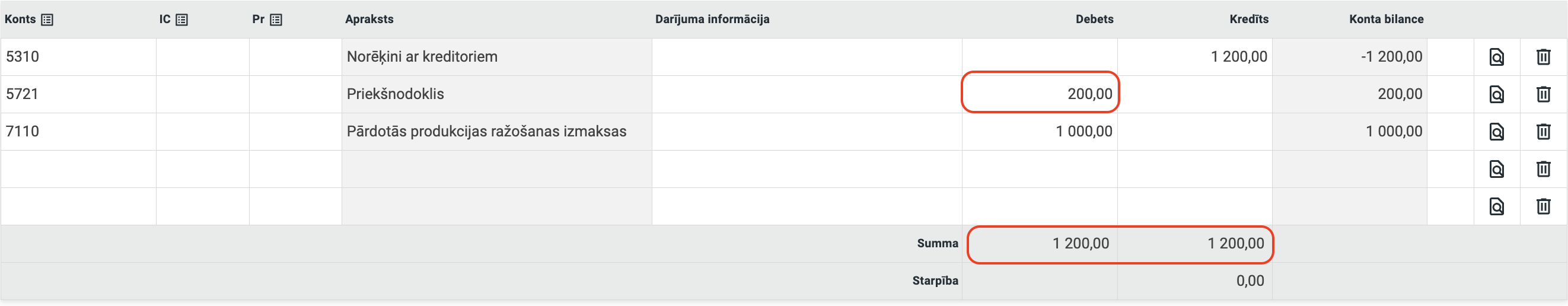The image size is (1568, 306).
Task: View details of account 7110 row
Action: click(1496, 132)
